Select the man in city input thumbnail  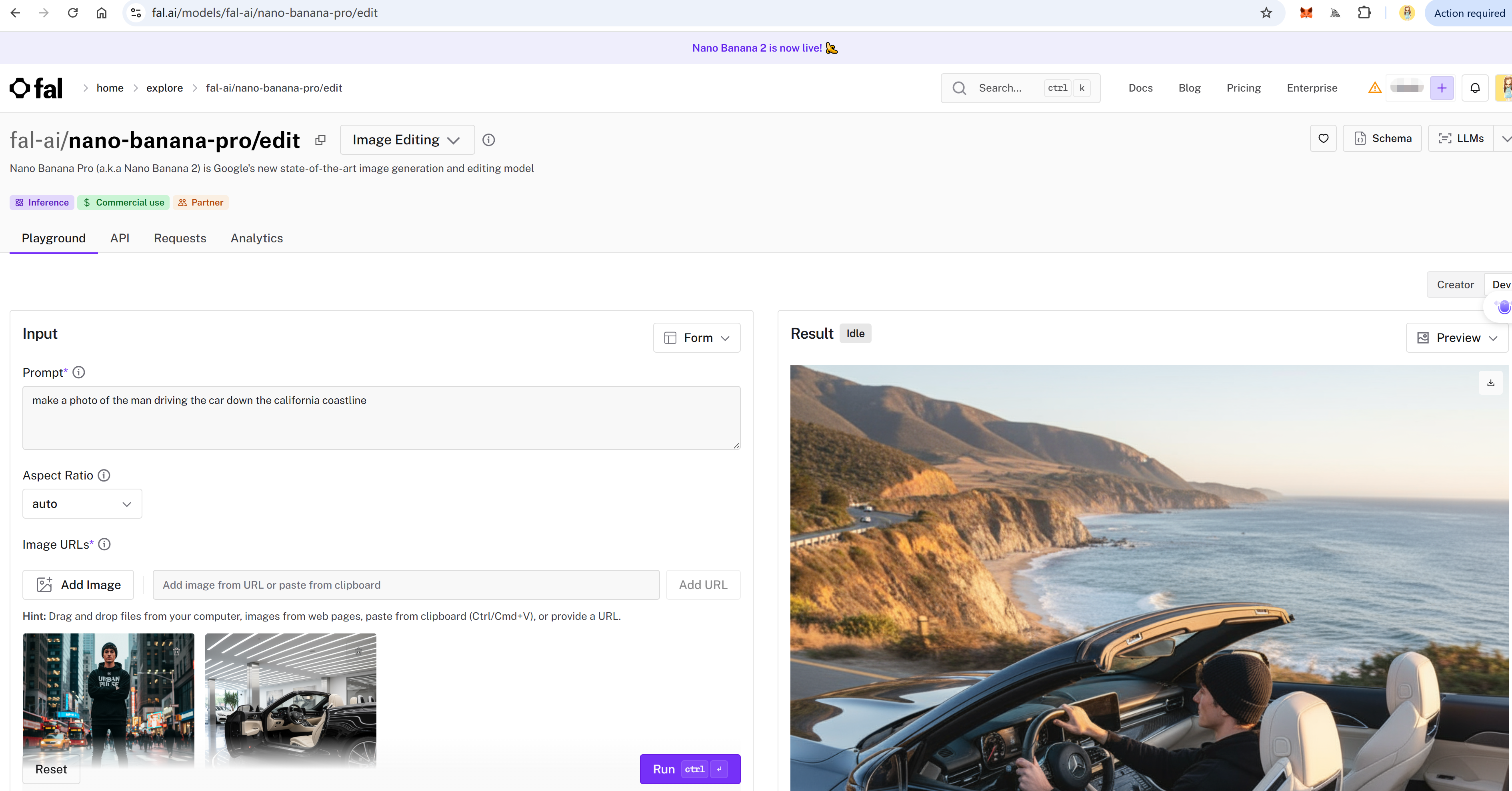(108, 701)
